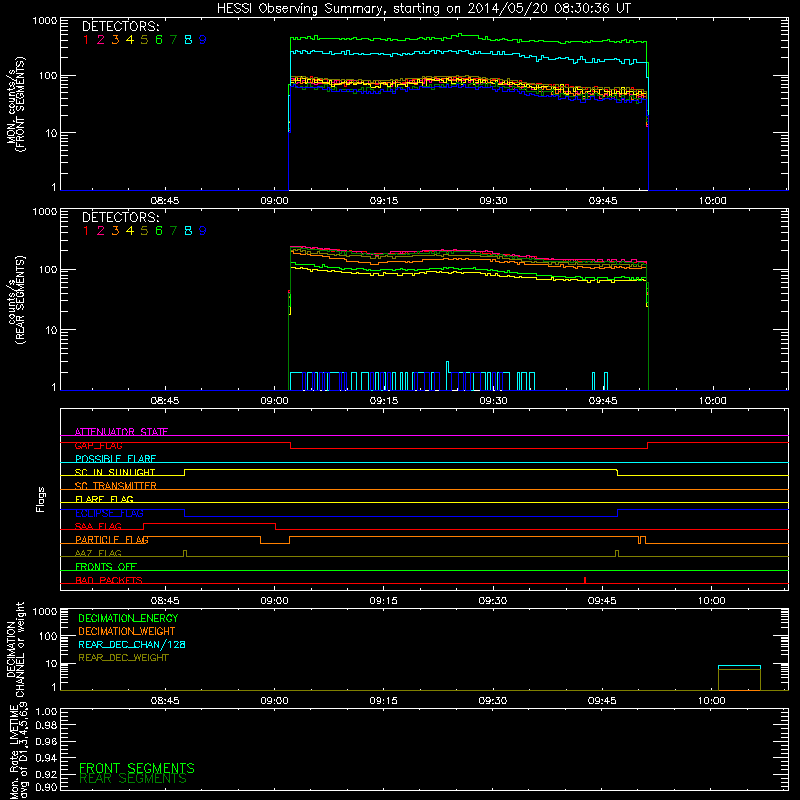The image size is (800, 800).
Task: Click the POSSIBLE_FLARE flag label
Action: click(x=115, y=459)
